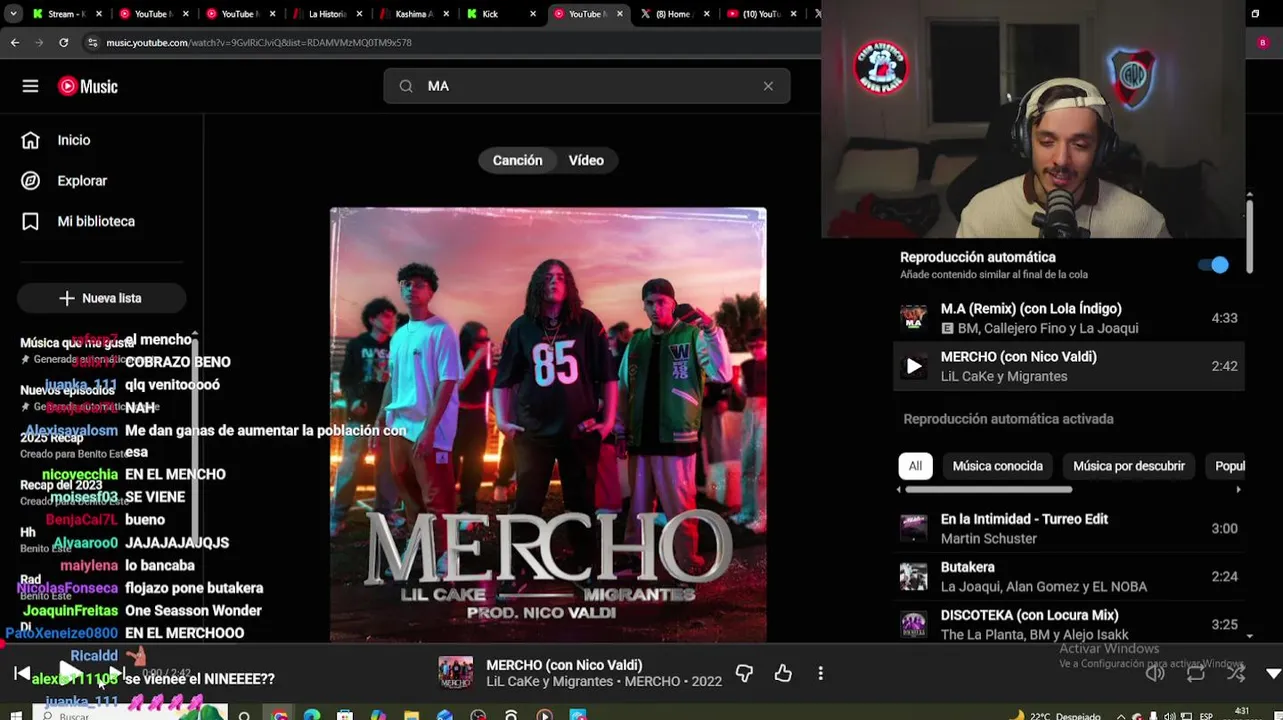The height and width of the screenshot is (720, 1283).
Task: Switch to the (10) YouTube tab
Action: [x=760, y=14]
